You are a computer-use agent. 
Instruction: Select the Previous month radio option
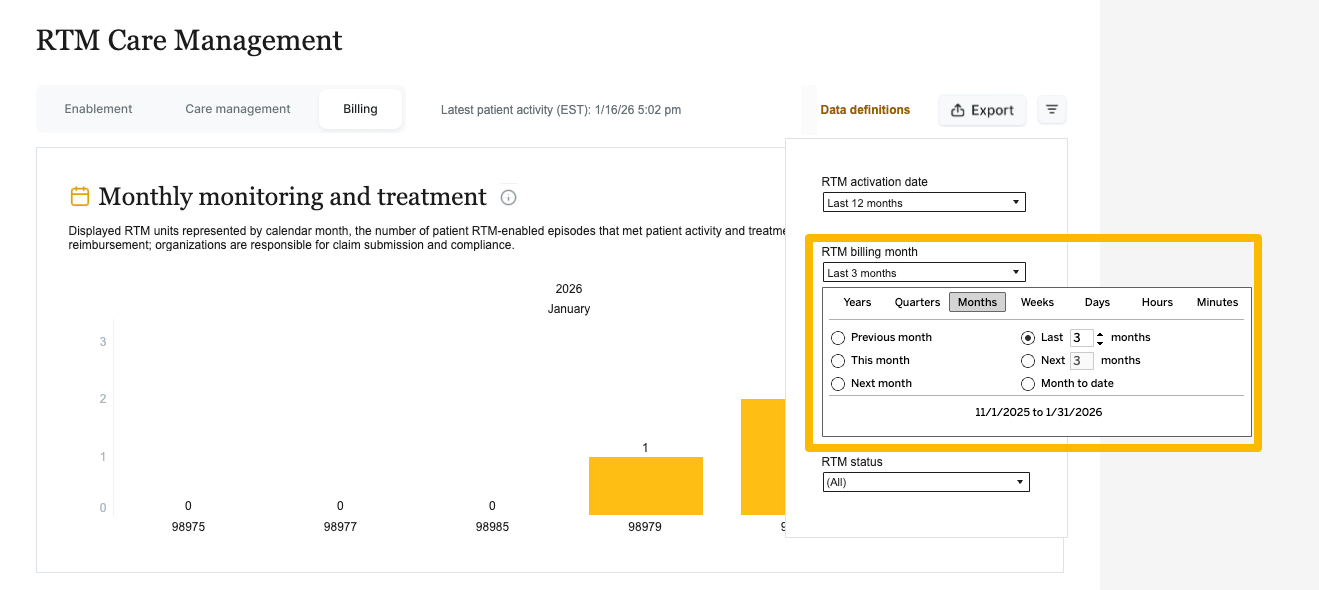[x=838, y=338]
